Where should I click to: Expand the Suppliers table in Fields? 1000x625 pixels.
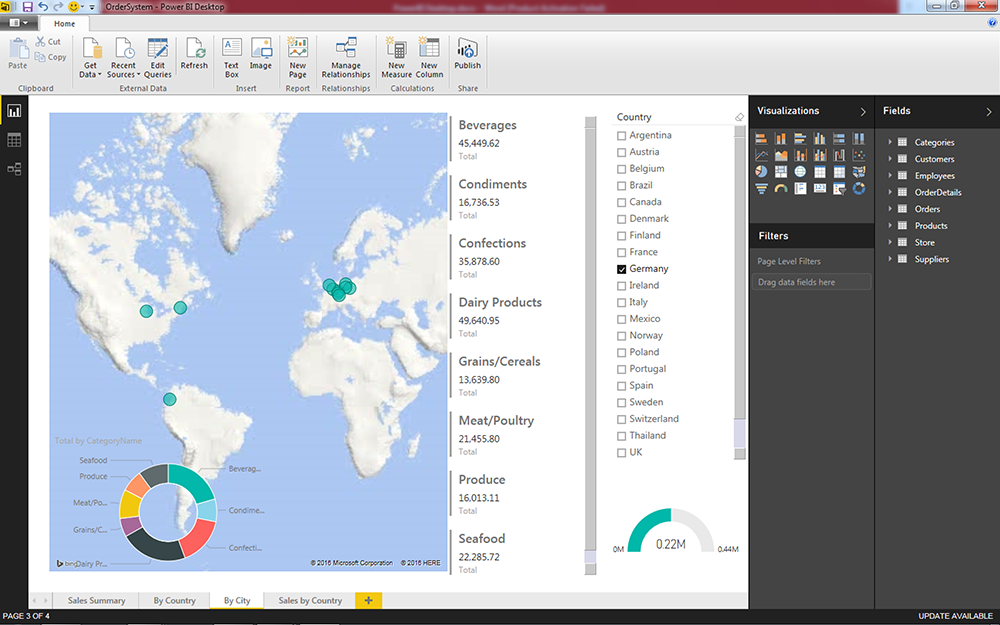click(890, 259)
